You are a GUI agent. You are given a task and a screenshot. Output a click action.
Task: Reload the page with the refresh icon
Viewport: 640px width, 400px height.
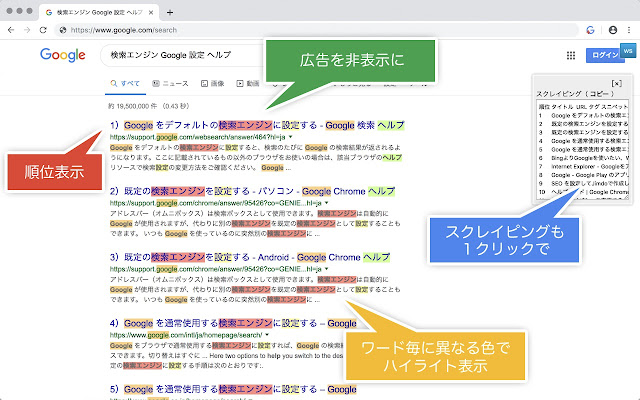[x=43, y=30]
